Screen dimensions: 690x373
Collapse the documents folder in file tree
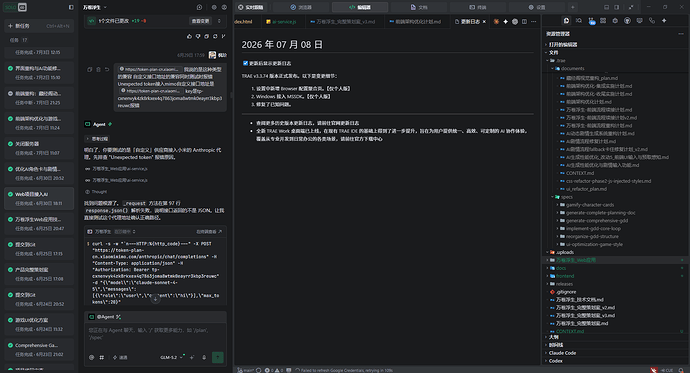click(x=572, y=69)
